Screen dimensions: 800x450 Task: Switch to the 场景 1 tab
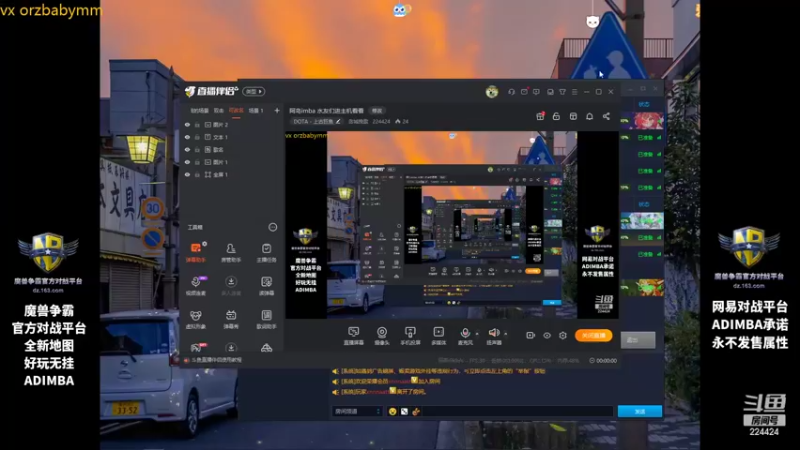tap(256, 110)
